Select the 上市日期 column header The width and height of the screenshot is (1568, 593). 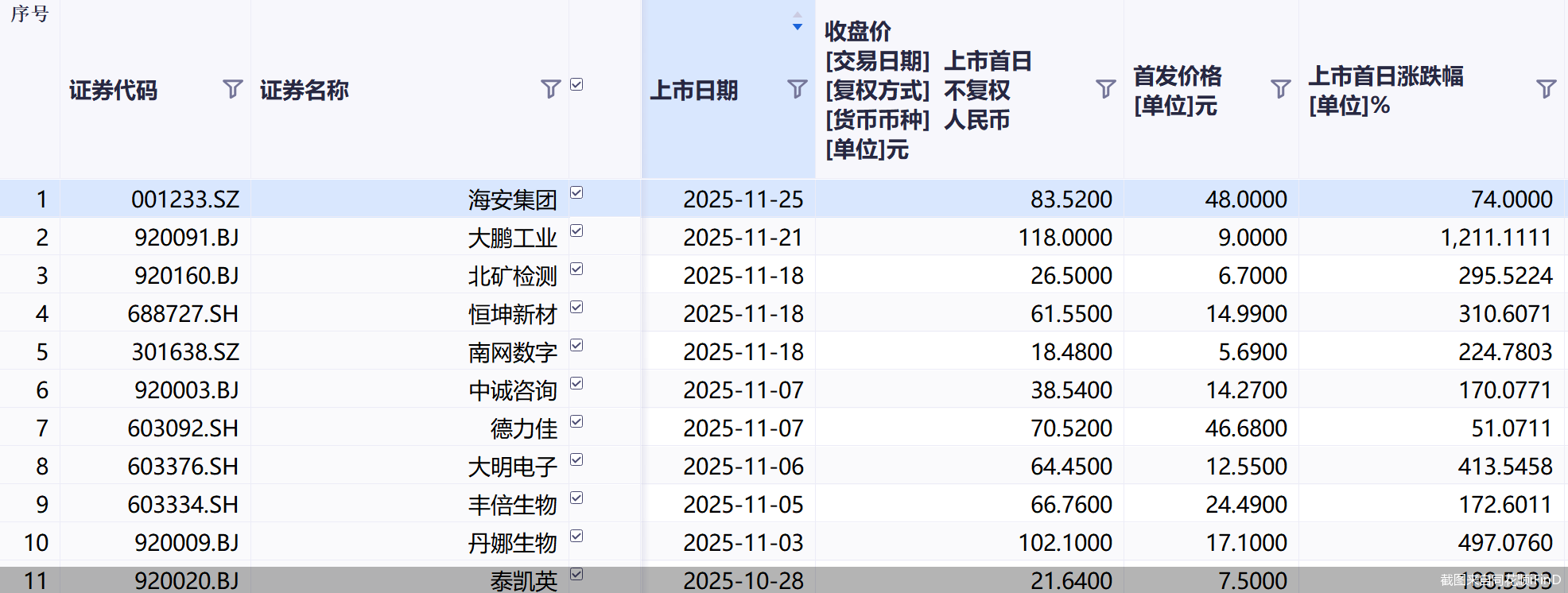point(694,91)
